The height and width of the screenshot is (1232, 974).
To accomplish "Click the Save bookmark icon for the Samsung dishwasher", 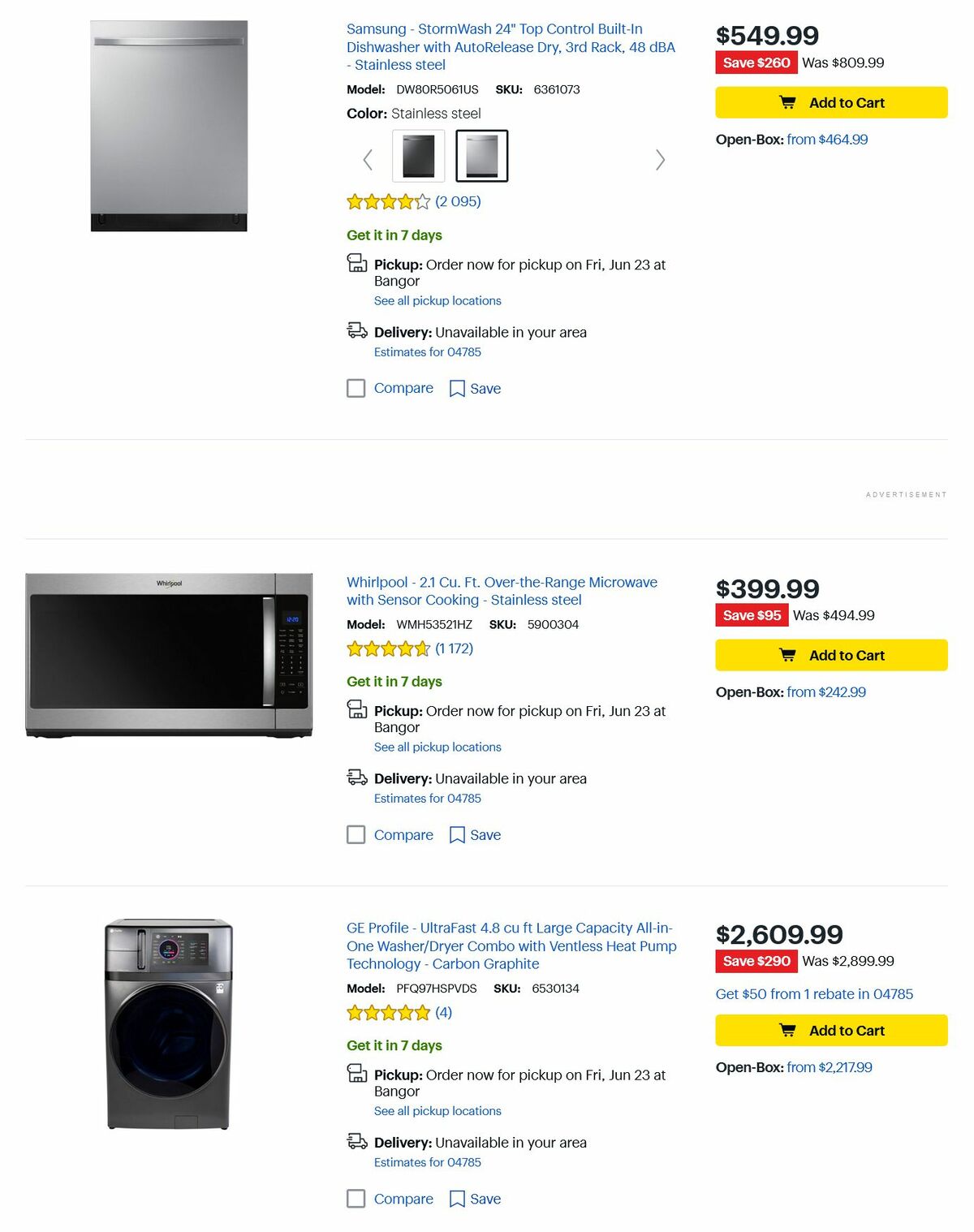I will coord(457,388).
